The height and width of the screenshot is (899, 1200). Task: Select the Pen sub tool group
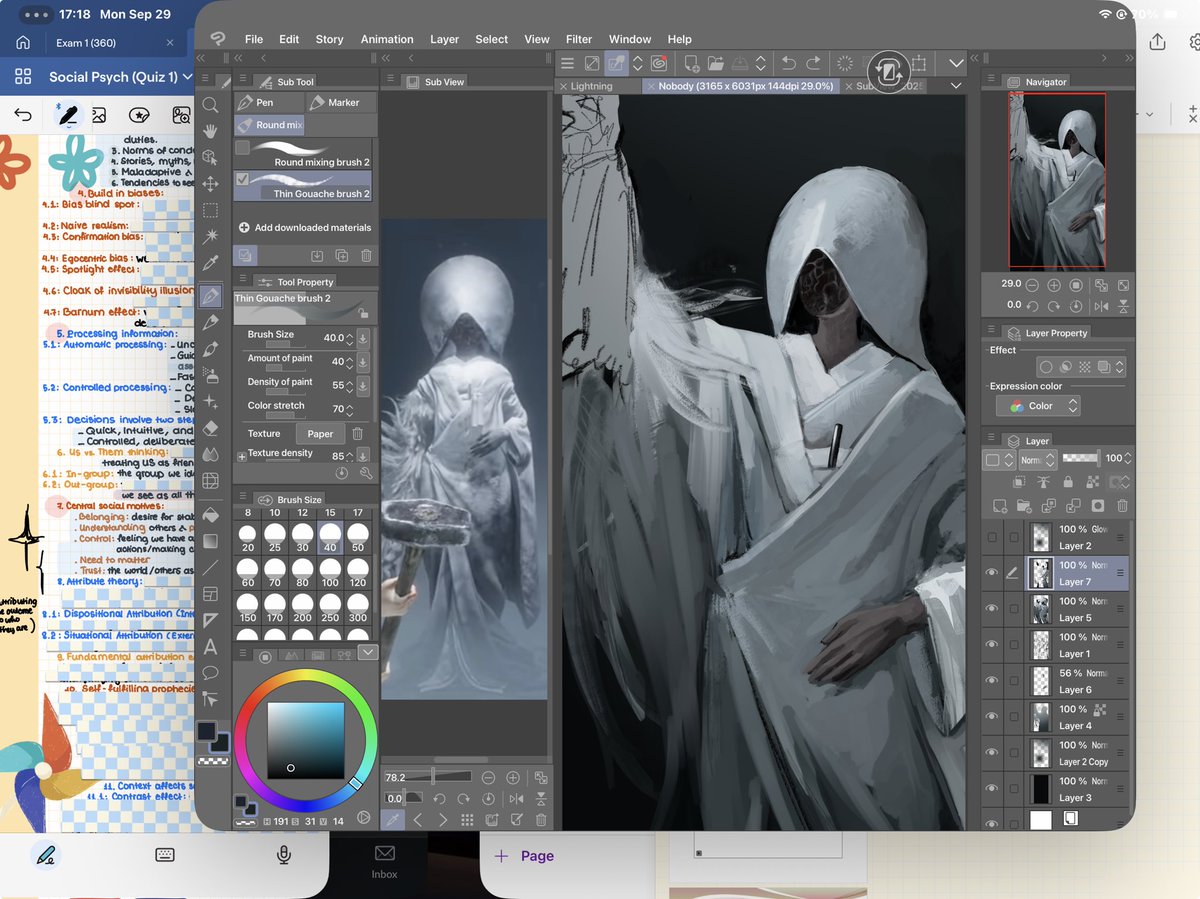pyautogui.click(x=268, y=102)
